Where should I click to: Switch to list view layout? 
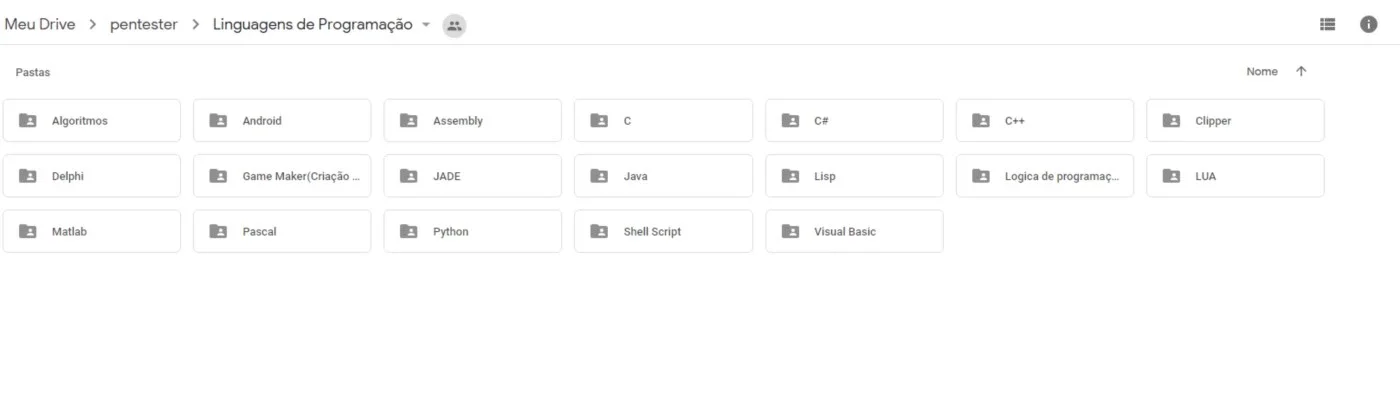[1328, 25]
